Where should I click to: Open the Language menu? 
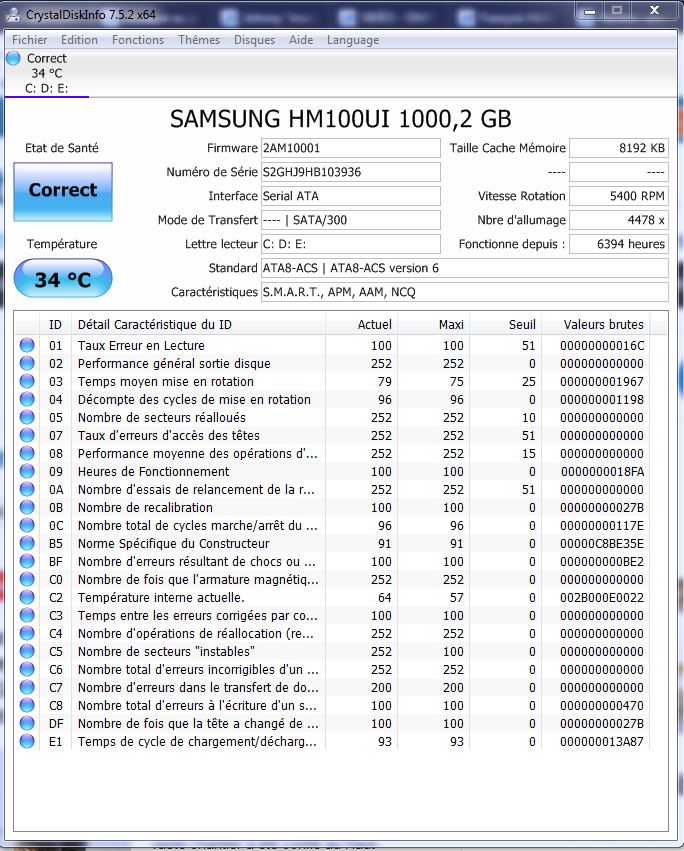pos(353,40)
